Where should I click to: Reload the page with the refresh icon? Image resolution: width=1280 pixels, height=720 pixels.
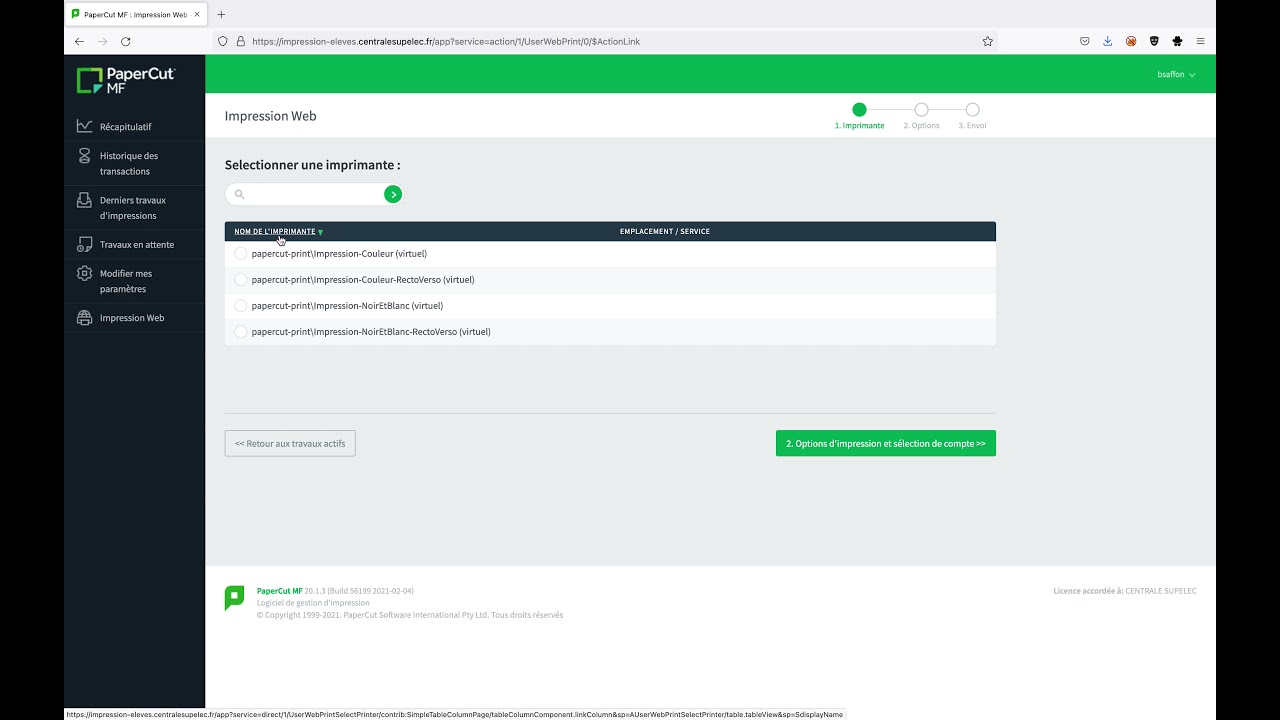click(126, 41)
